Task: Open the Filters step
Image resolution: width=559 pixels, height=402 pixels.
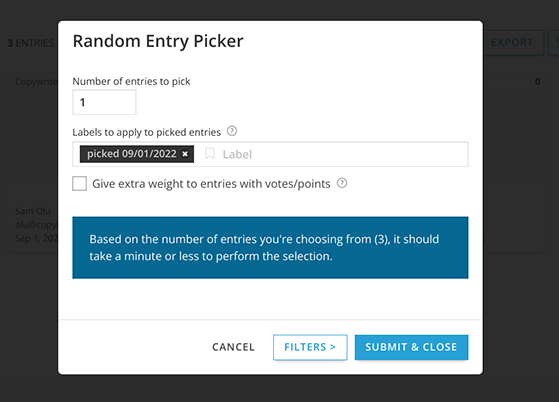Action: [310, 347]
